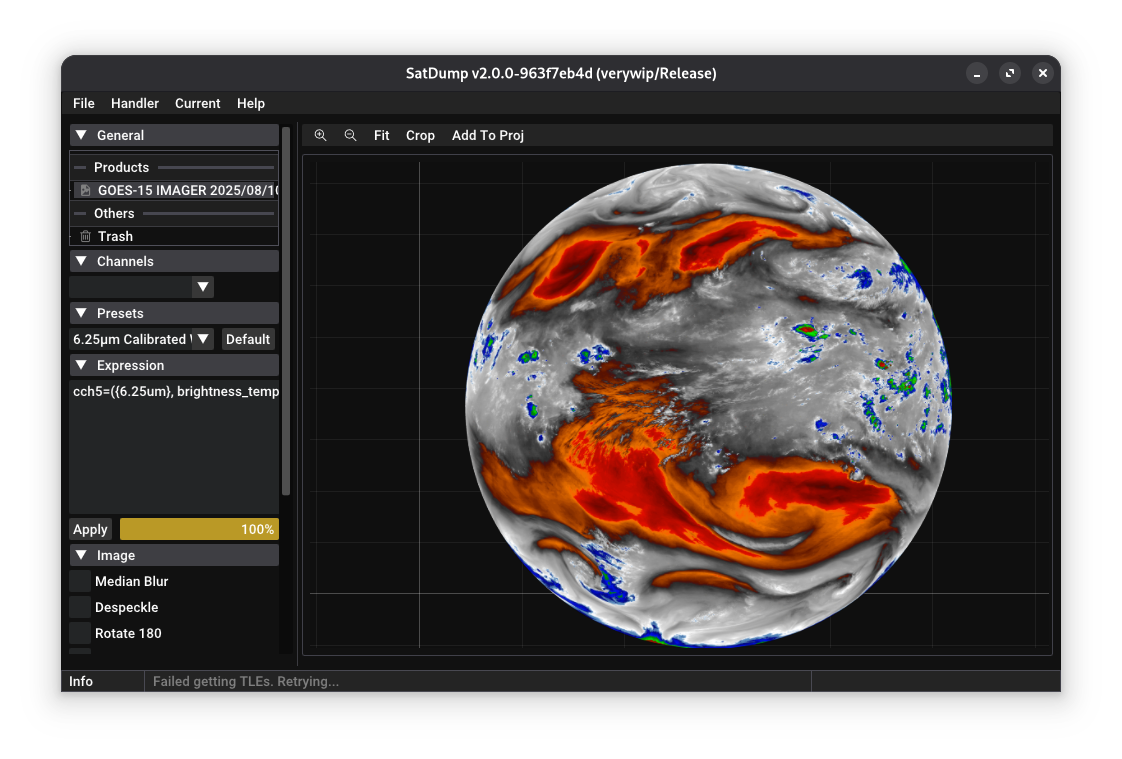Screen dimensions: 1122x759
Task: Open the File menu
Action: click(x=84, y=103)
